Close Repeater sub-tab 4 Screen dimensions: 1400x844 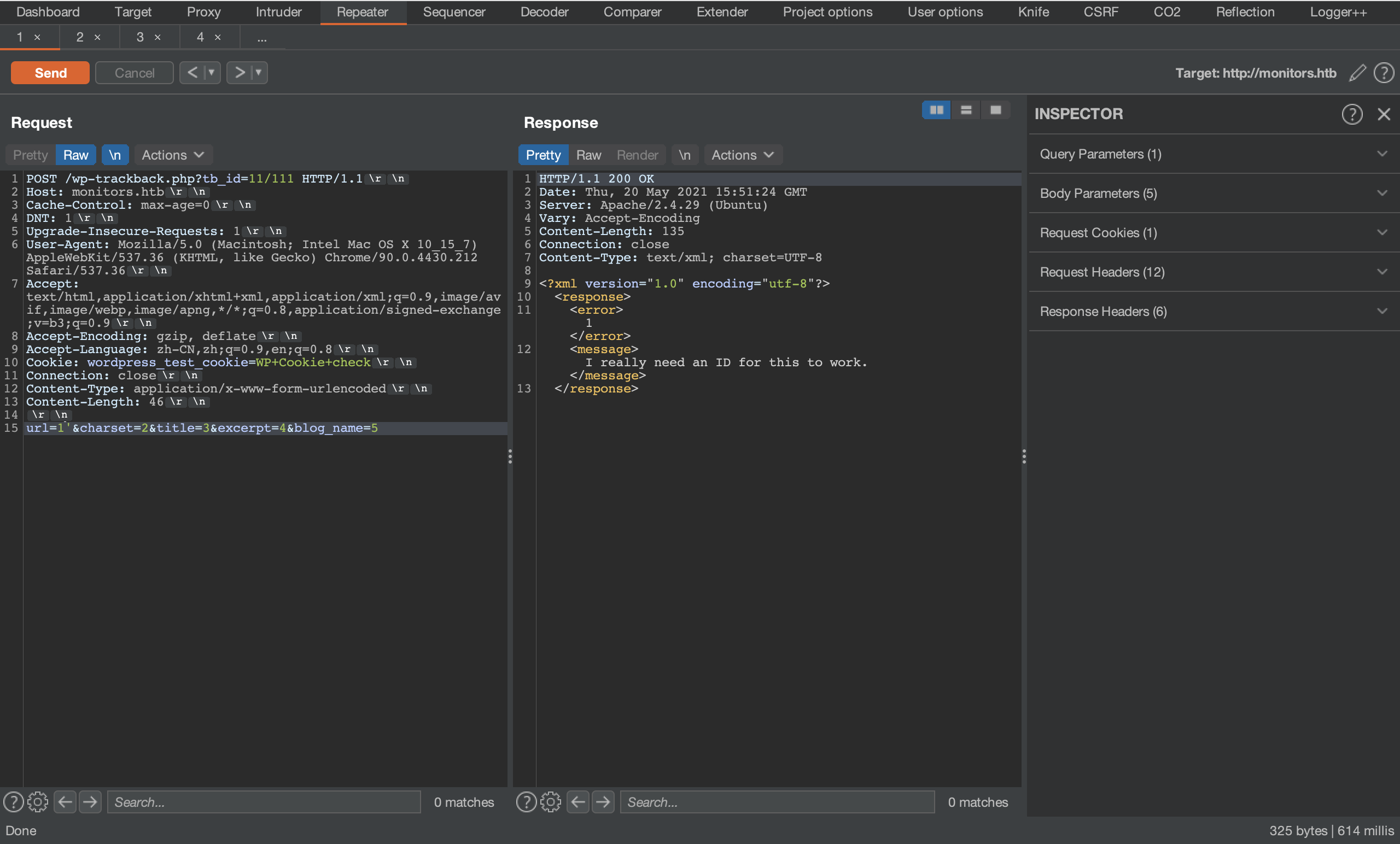[x=218, y=38]
